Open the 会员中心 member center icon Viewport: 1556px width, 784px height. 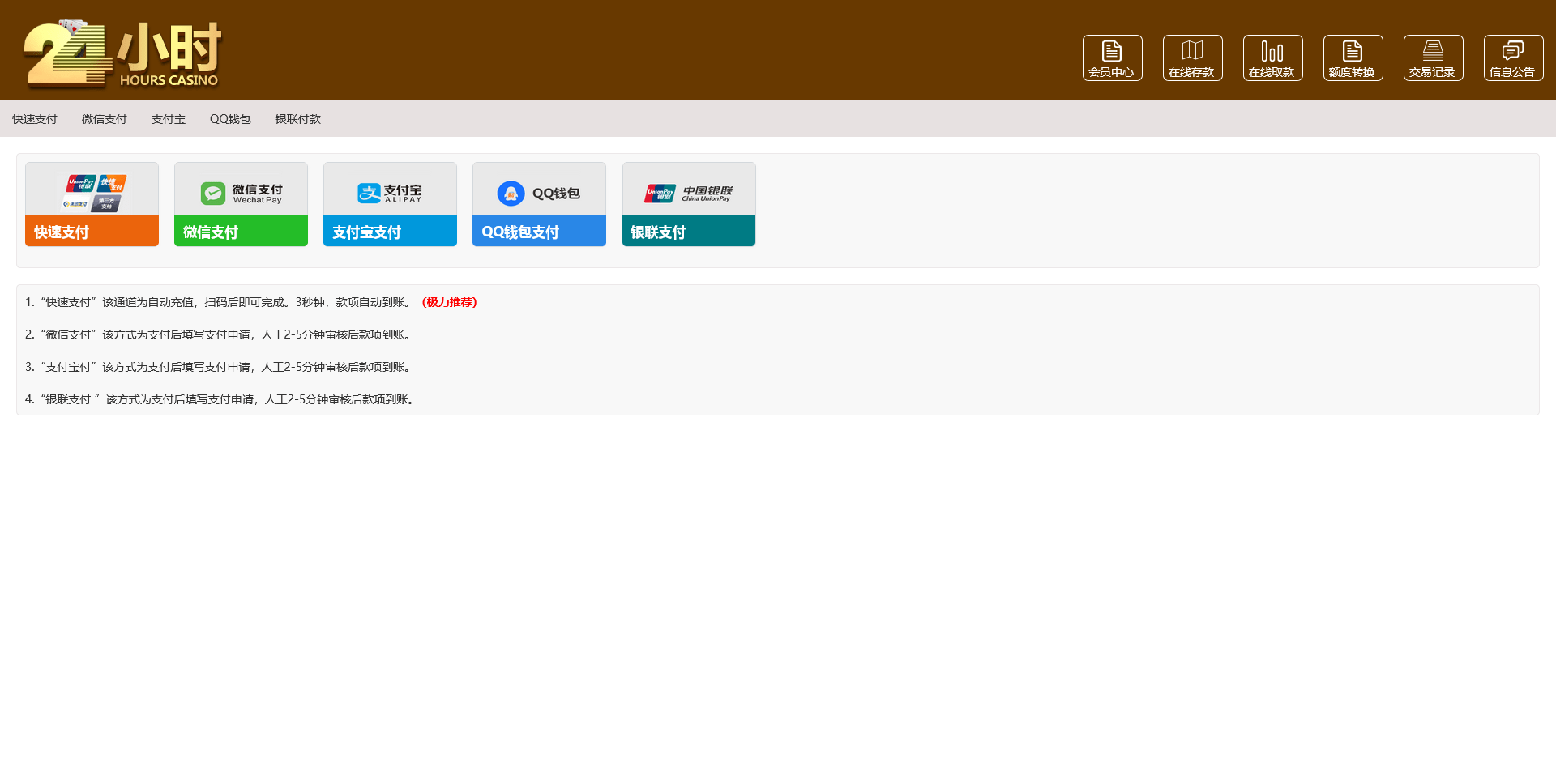(x=1112, y=58)
